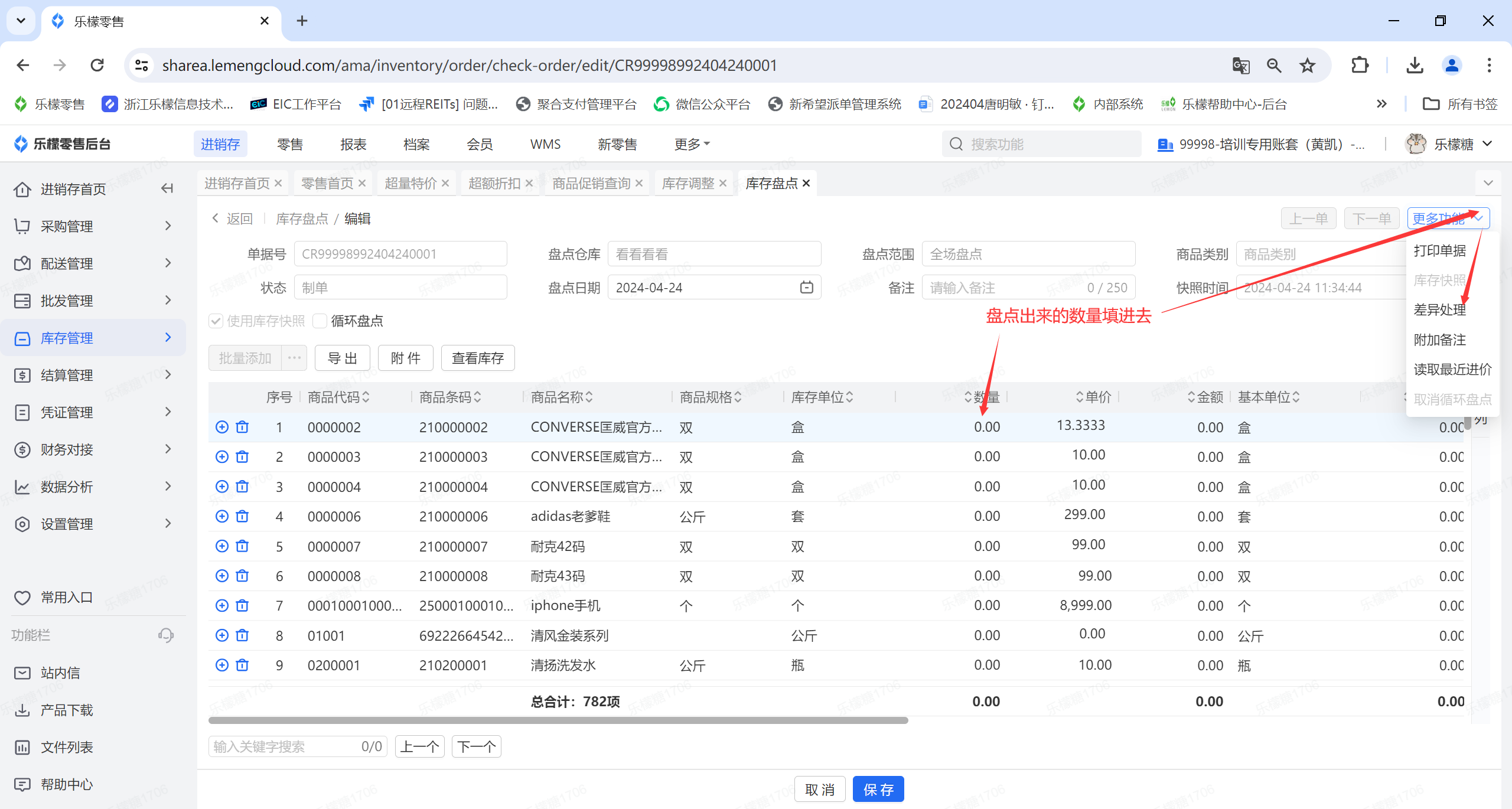This screenshot has height=809, width=1512.
Task: Click the 数量 cell for 耐克43码
Action: tap(952, 576)
